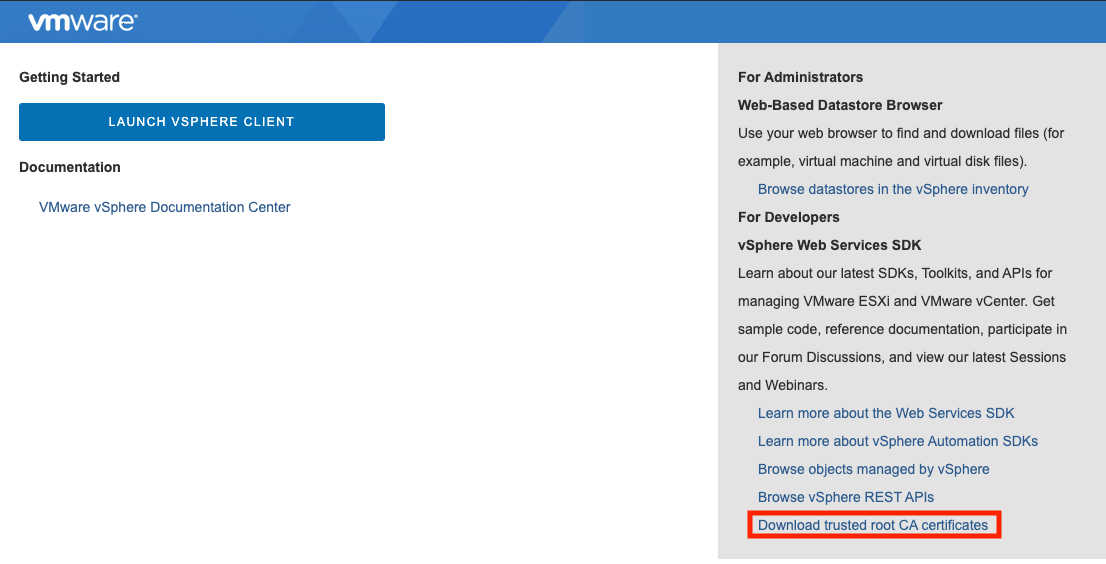Viewport: 1106px width, 564px height.
Task: Click the VMware logo in header
Action: point(83,22)
